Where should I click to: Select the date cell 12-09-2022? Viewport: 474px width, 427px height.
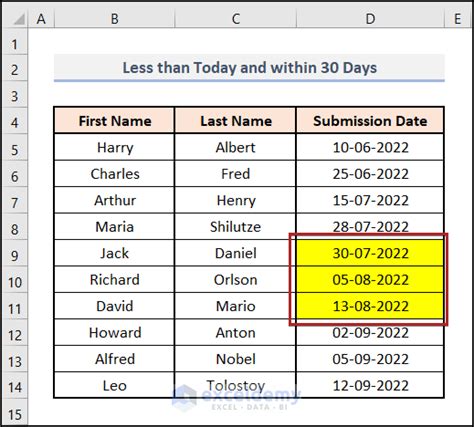coord(370,385)
